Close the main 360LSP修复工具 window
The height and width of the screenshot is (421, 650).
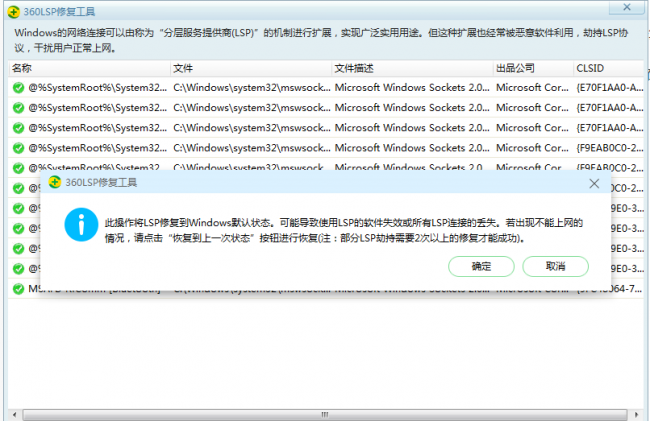627,7
